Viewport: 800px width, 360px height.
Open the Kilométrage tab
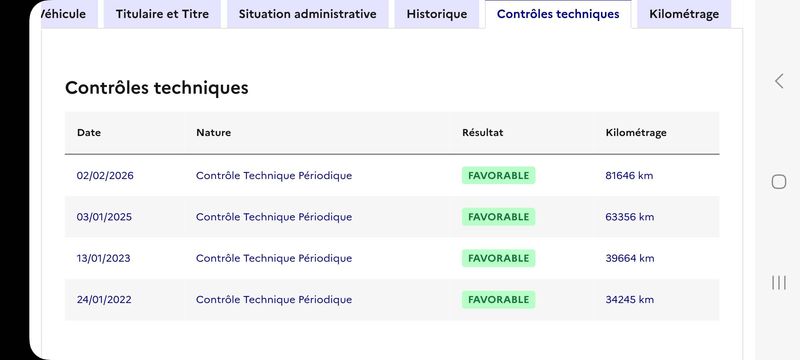pyautogui.click(x=684, y=14)
